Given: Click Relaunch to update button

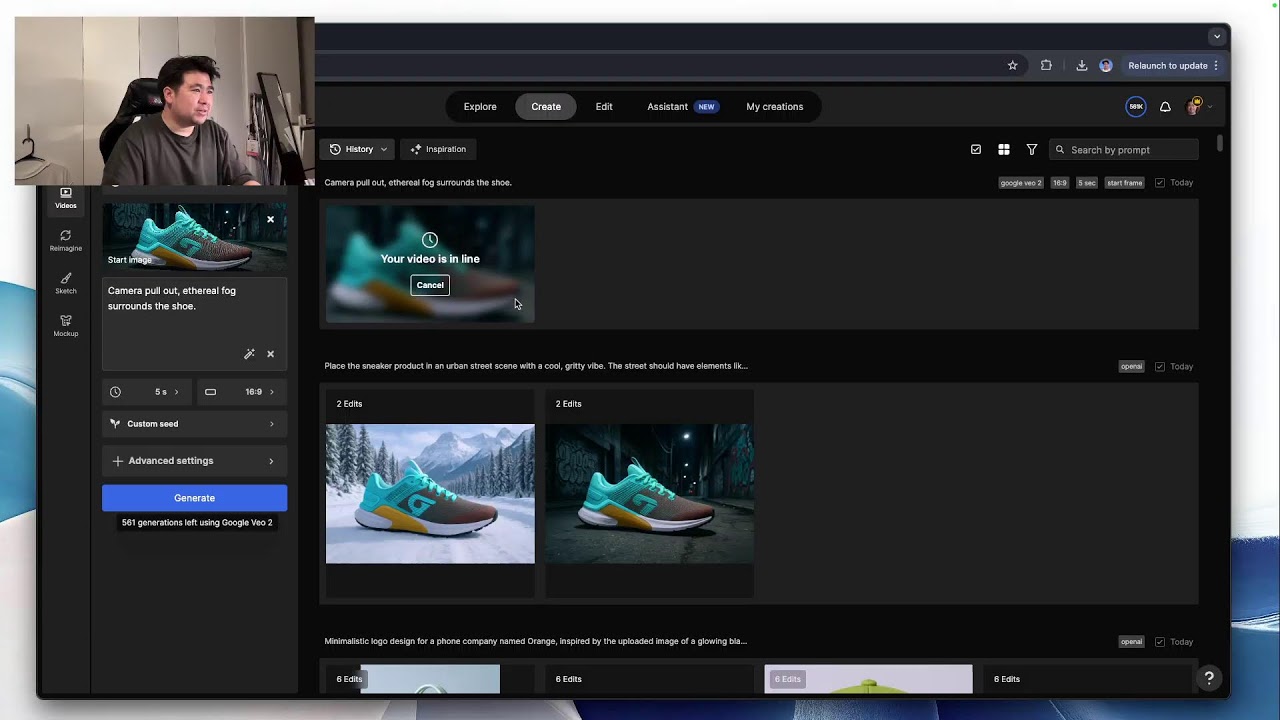Looking at the screenshot, I should pos(1168,66).
